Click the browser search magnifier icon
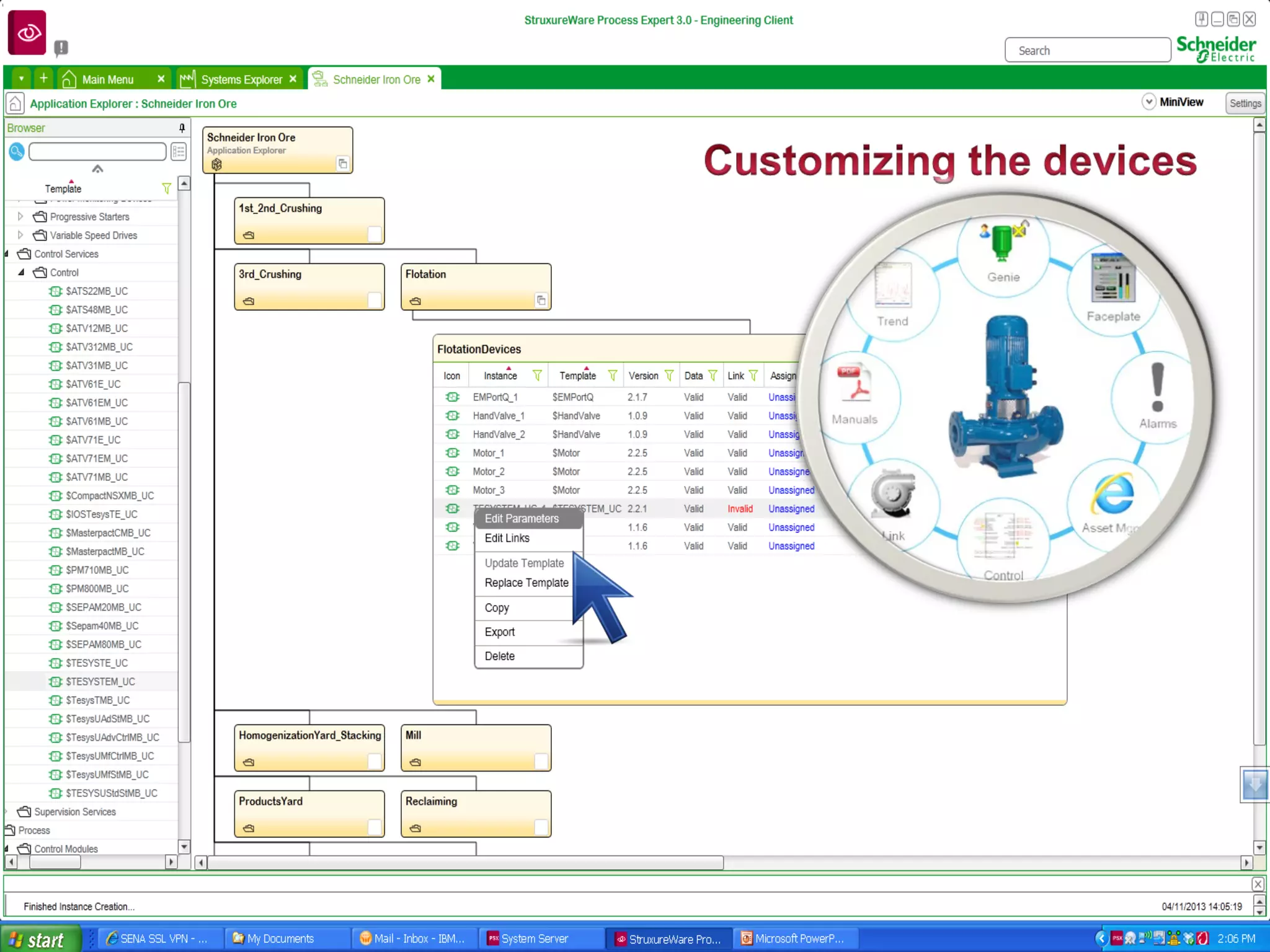1270x952 pixels. pos(17,151)
